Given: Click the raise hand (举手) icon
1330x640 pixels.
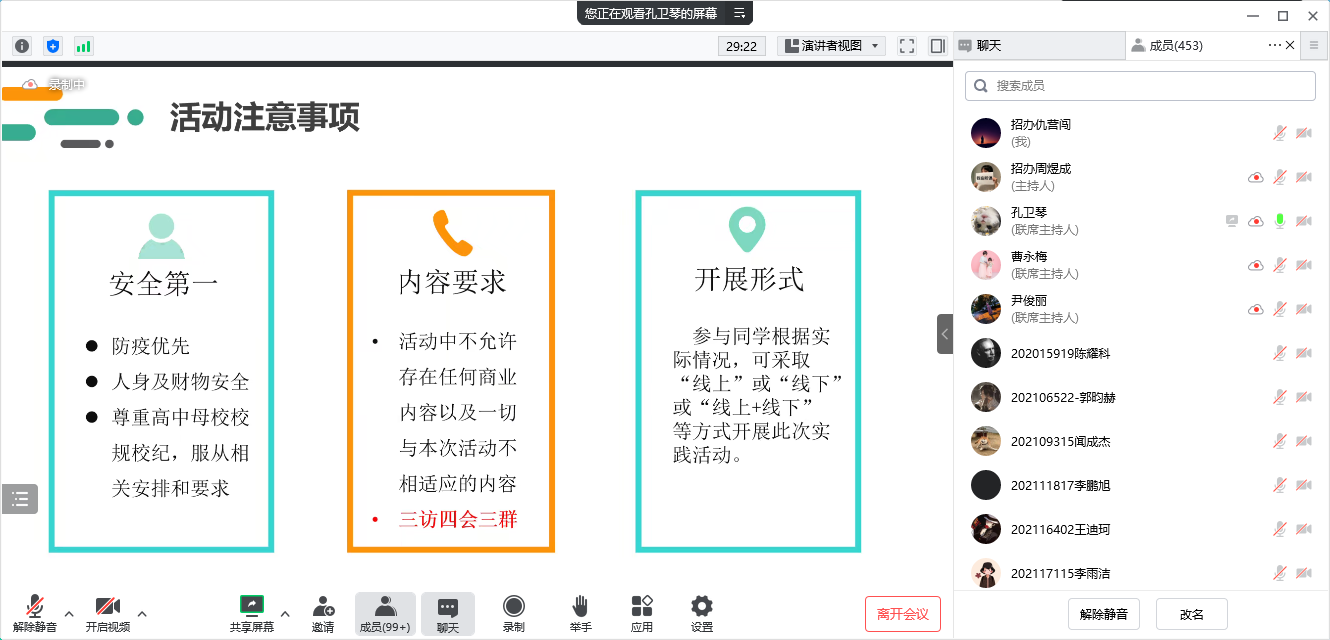Looking at the screenshot, I should pyautogui.click(x=580, y=613).
